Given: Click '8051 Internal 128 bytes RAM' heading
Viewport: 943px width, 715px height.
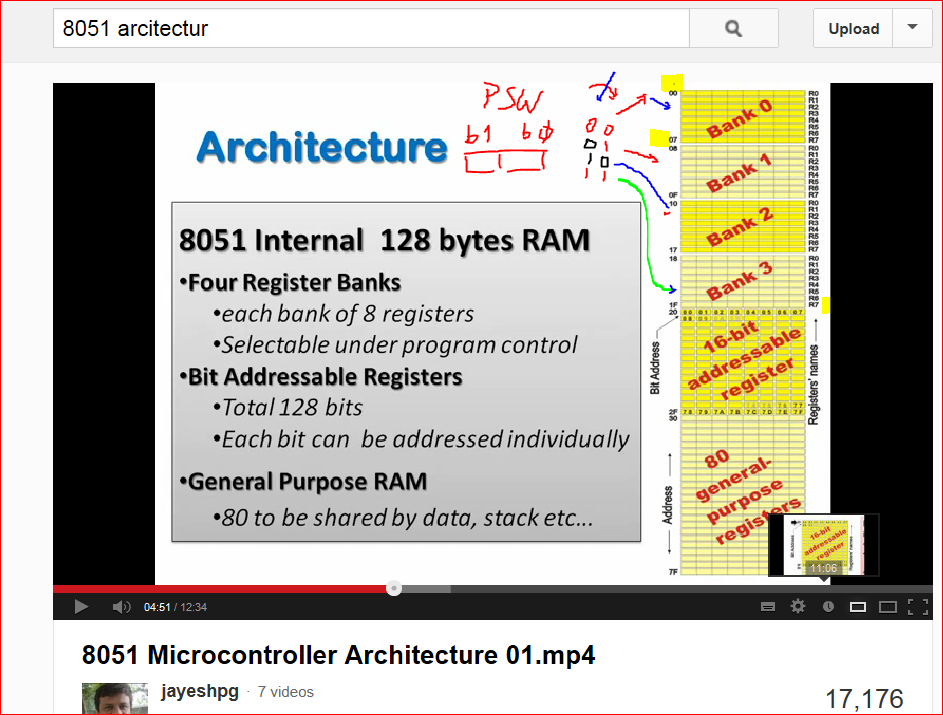Looking at the screenshot, I should point(384,241).
